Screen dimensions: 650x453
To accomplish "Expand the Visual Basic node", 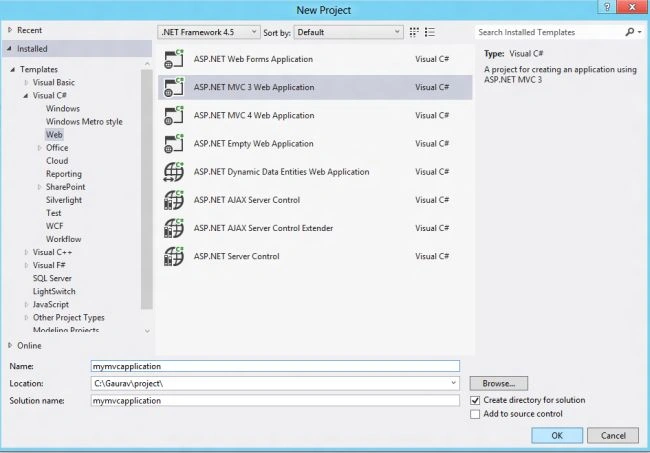I will coord(26,82).
